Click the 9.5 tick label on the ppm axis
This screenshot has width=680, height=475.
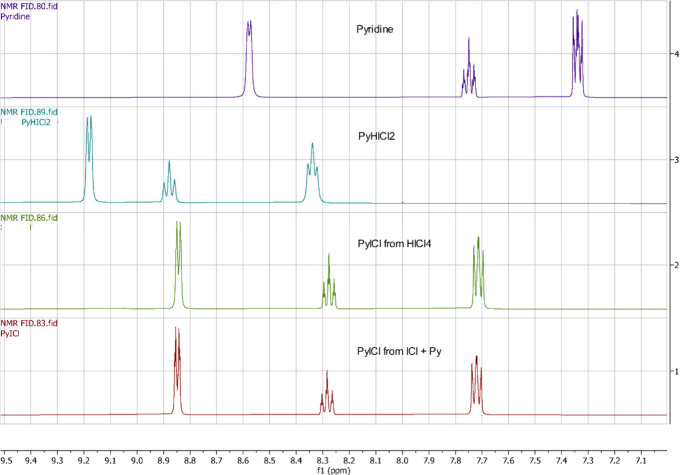[6, 460]
